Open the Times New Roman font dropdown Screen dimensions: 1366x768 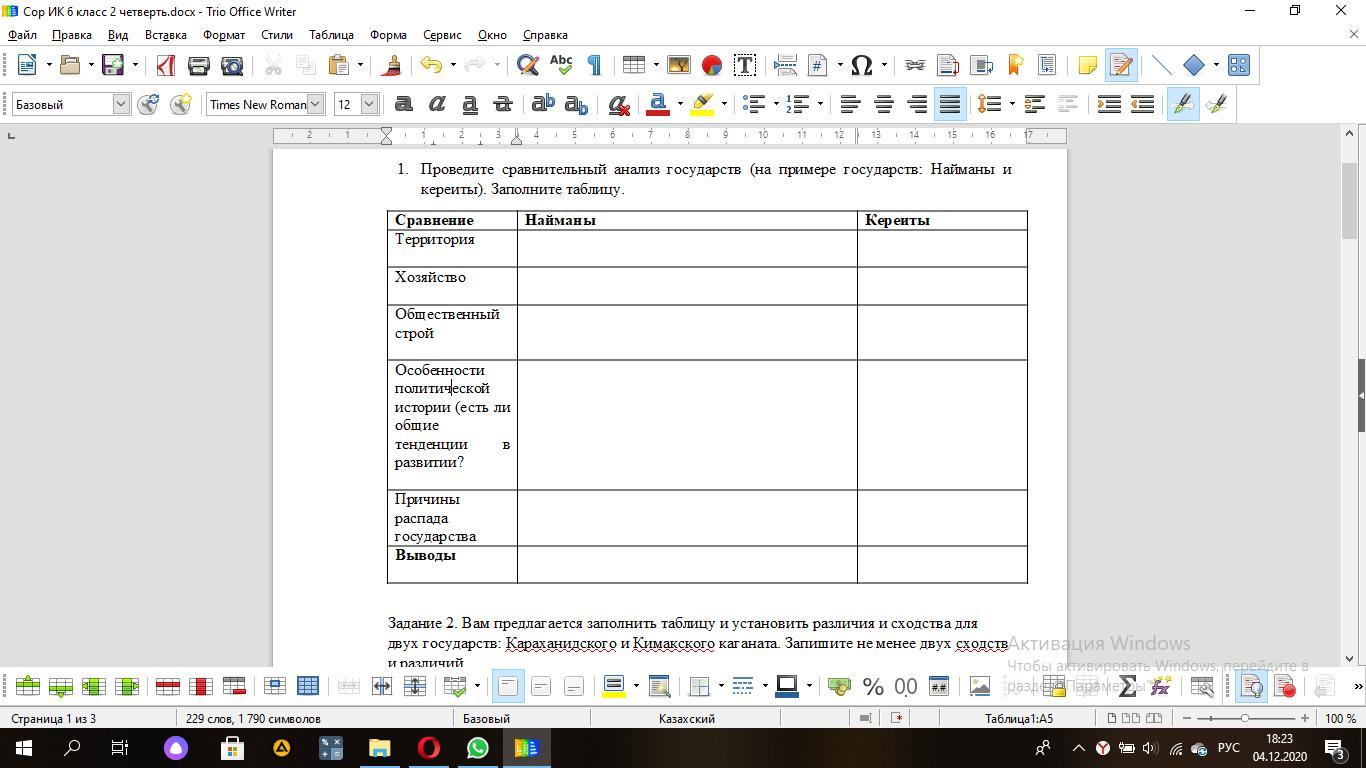pos(315,104)
